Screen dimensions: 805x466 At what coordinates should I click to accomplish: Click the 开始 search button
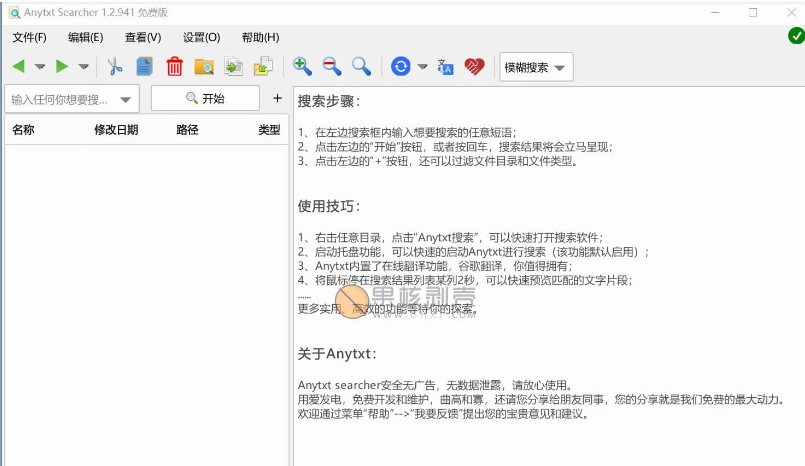pyautogui.click(x=205, y=98)
